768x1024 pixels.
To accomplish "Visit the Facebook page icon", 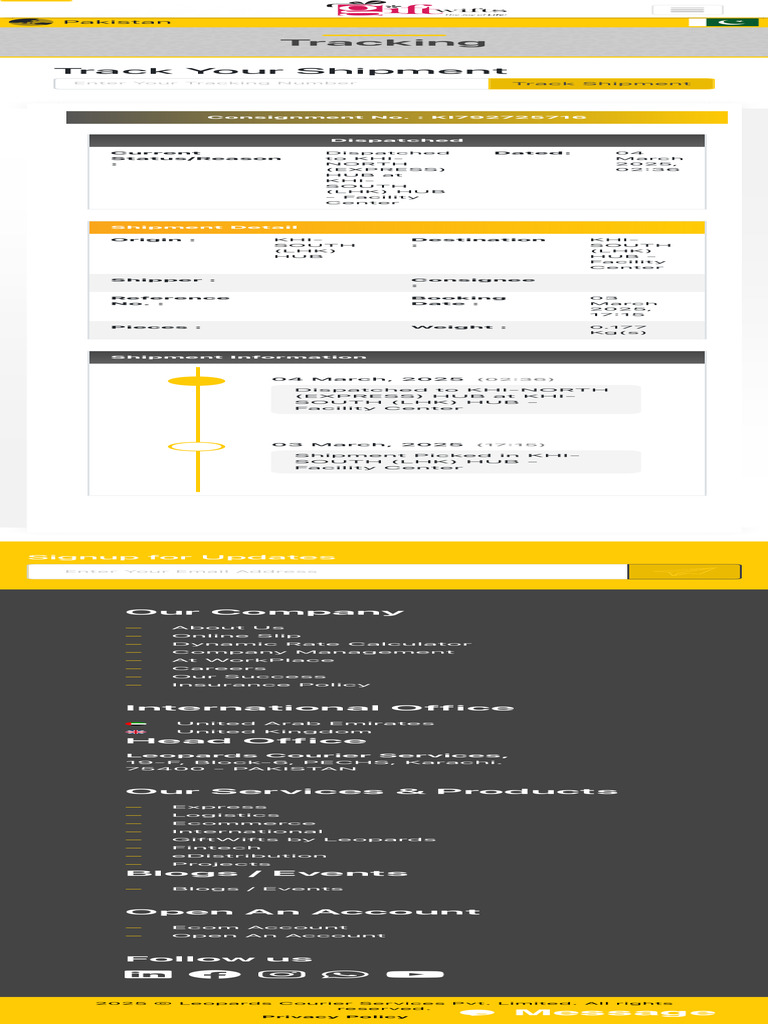I will click(x=214, y=974).
